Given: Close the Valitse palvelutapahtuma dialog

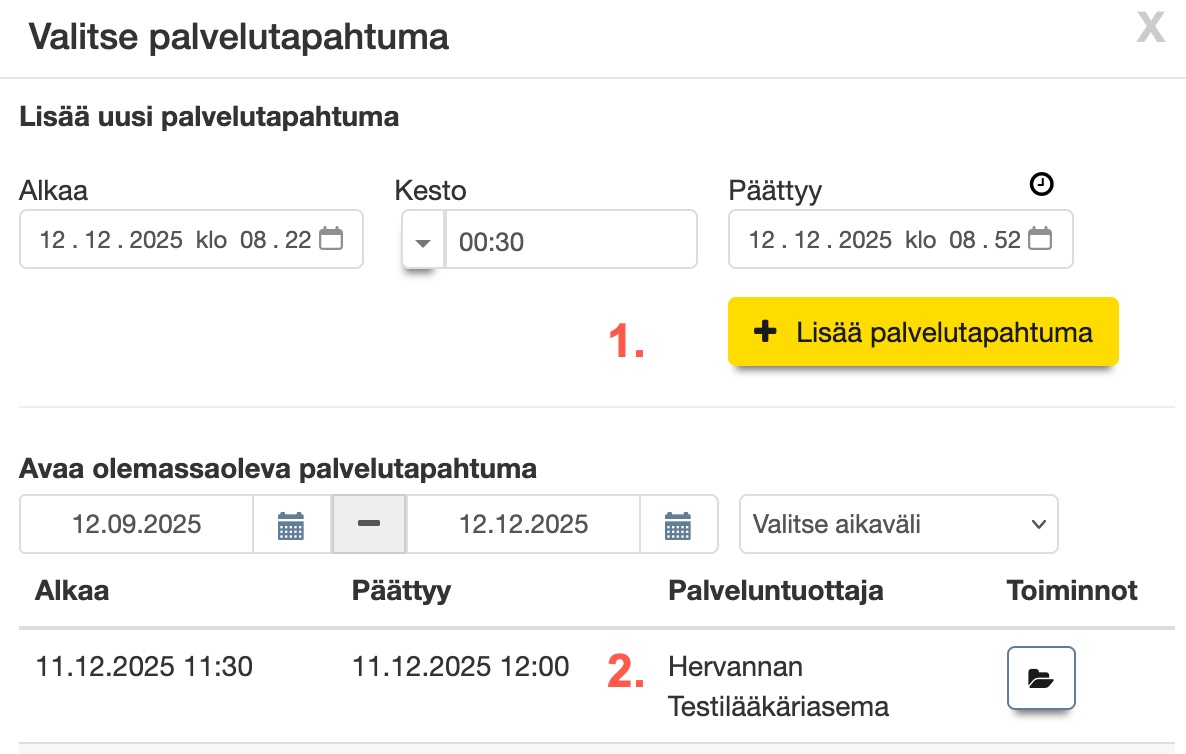Looking at the screenshot, I should [x=1150, y=29].
